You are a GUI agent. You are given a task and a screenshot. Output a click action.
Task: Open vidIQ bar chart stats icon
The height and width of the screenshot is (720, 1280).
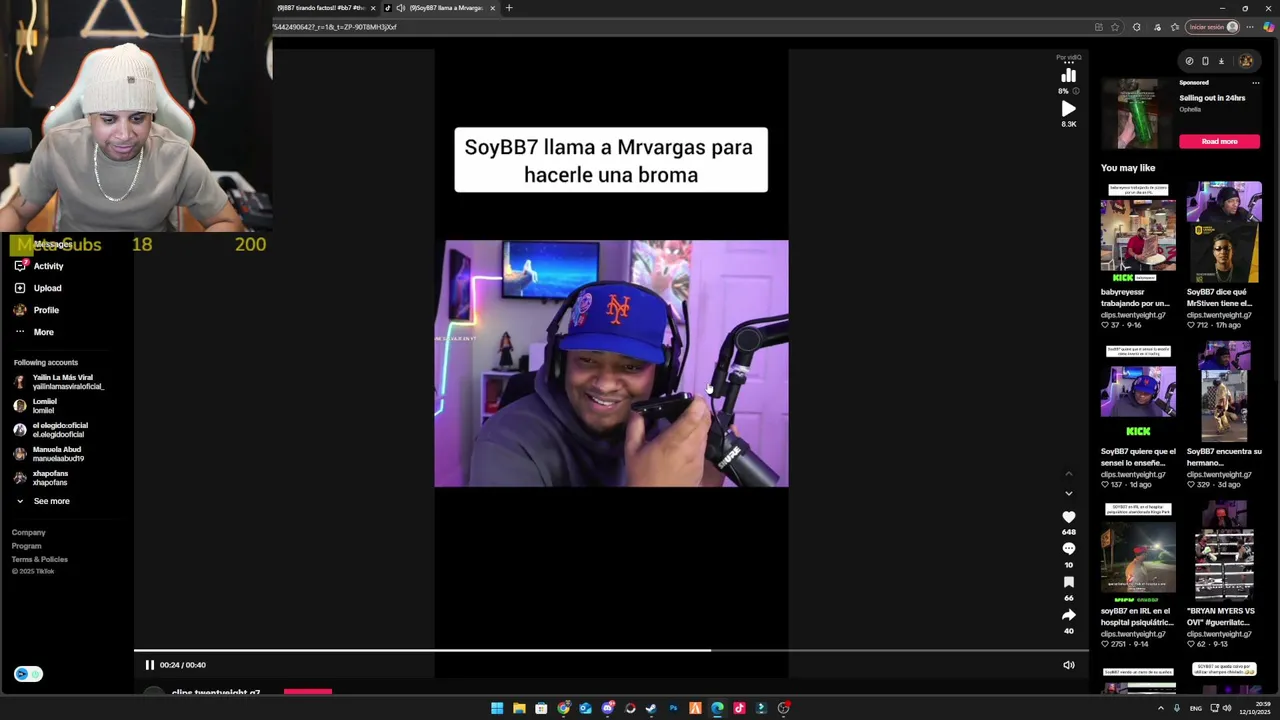(x=1069, y=76)
